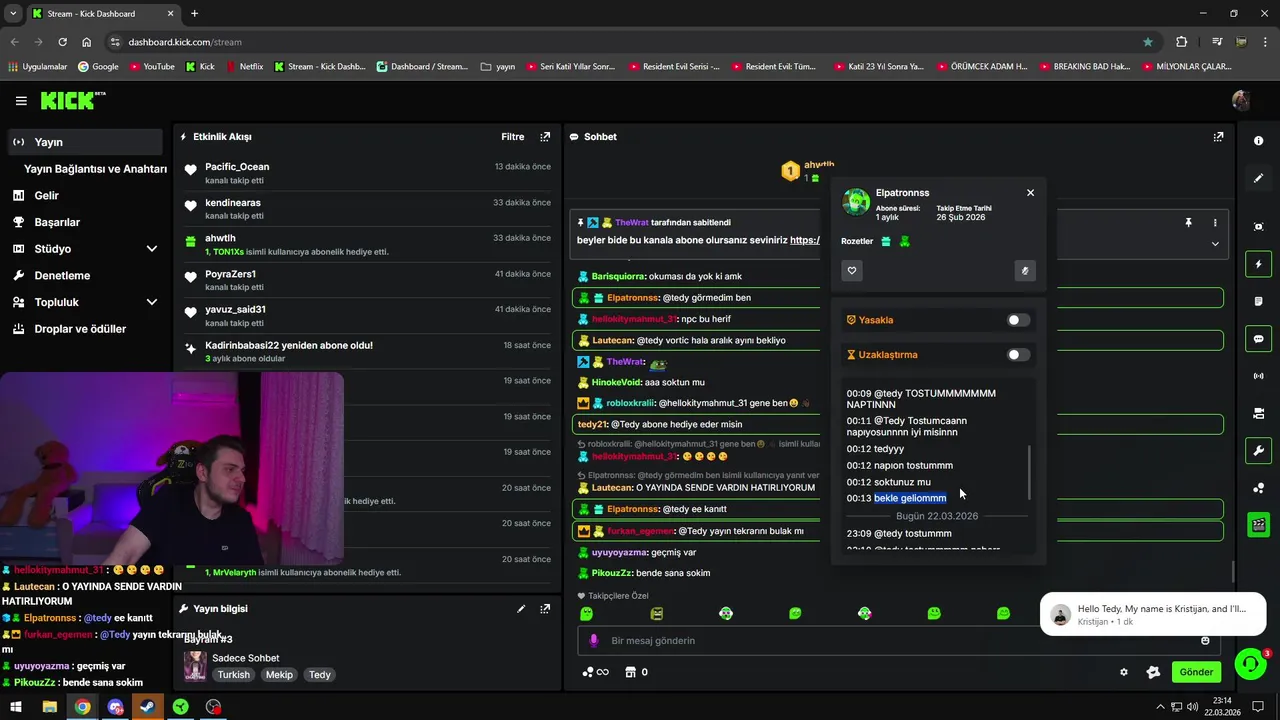
Task: Click the camera swap icon in right sidebar
Action: coord(1258,413)
